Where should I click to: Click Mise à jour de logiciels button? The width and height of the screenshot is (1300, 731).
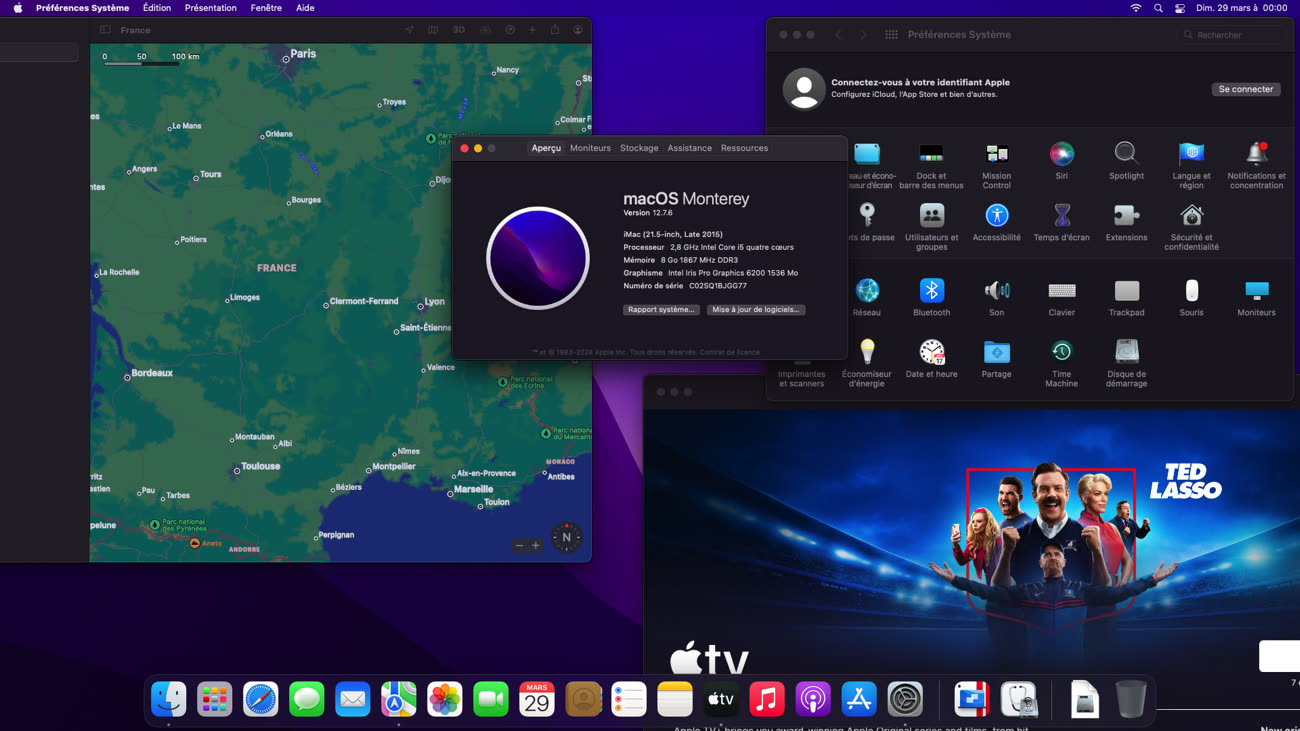coord(755,310)
